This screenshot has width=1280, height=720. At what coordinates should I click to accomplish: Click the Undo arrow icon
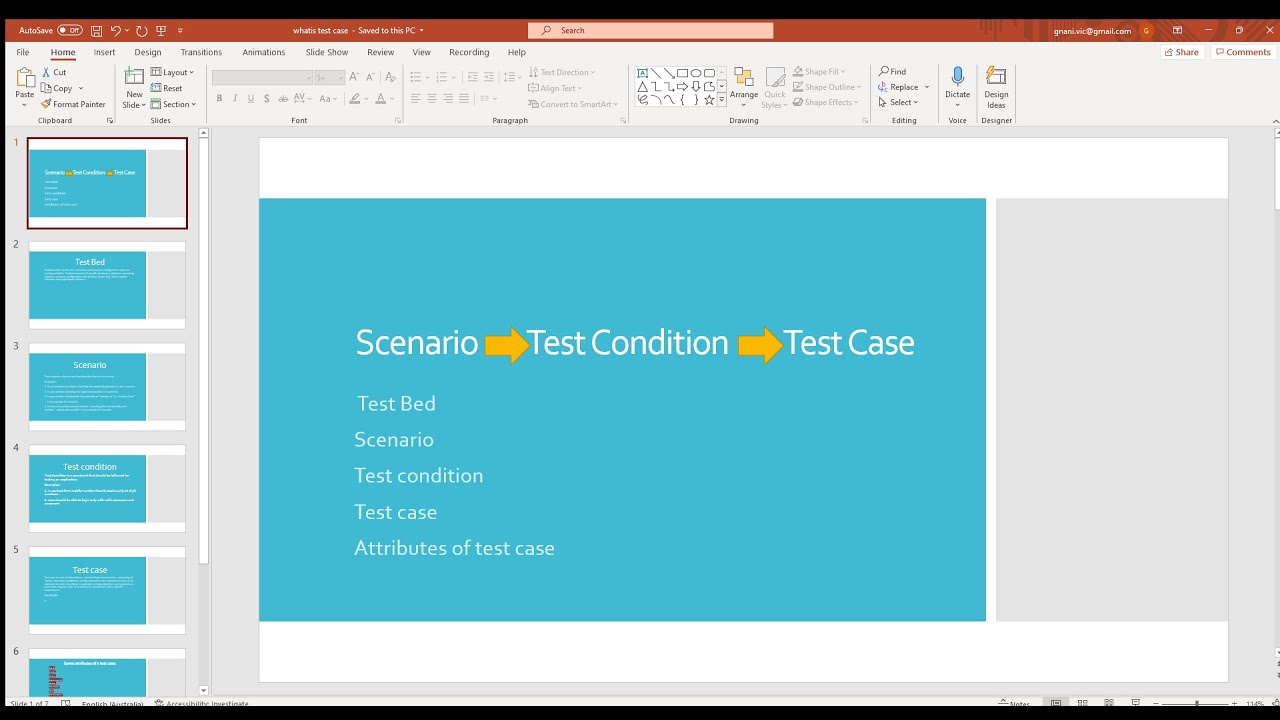tap(116, 31)
